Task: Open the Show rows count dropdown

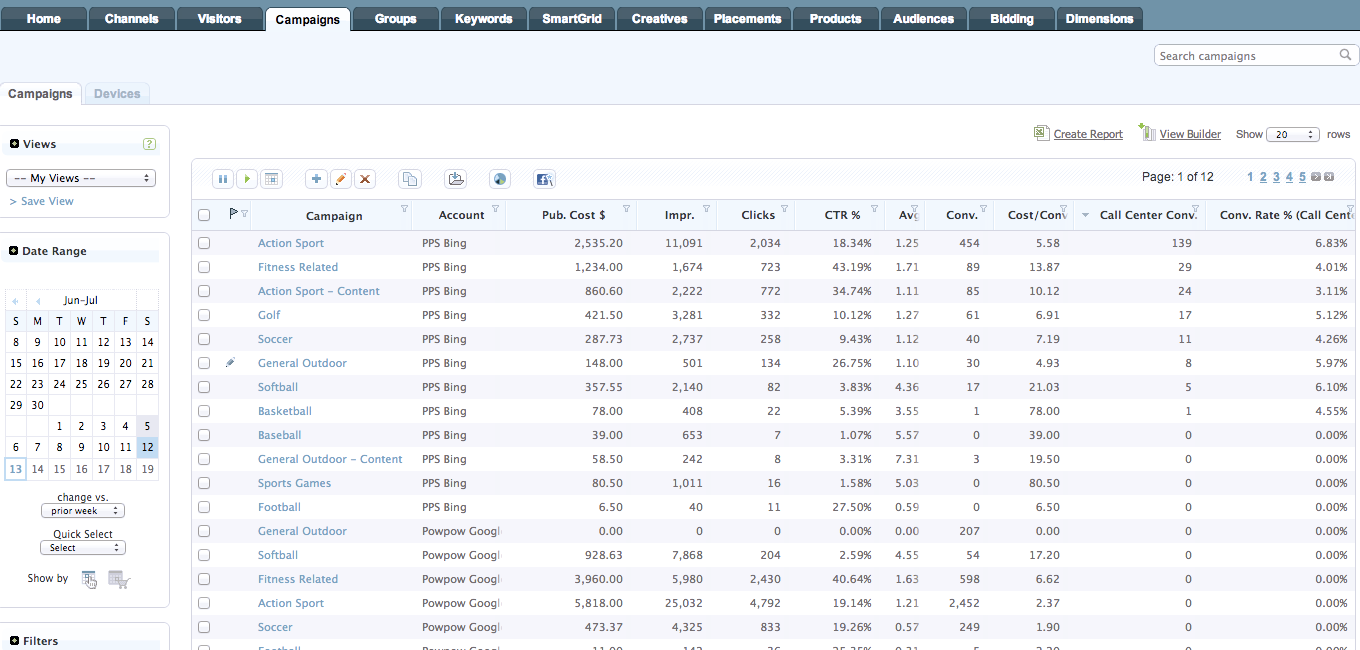Action: point(1292,134)
